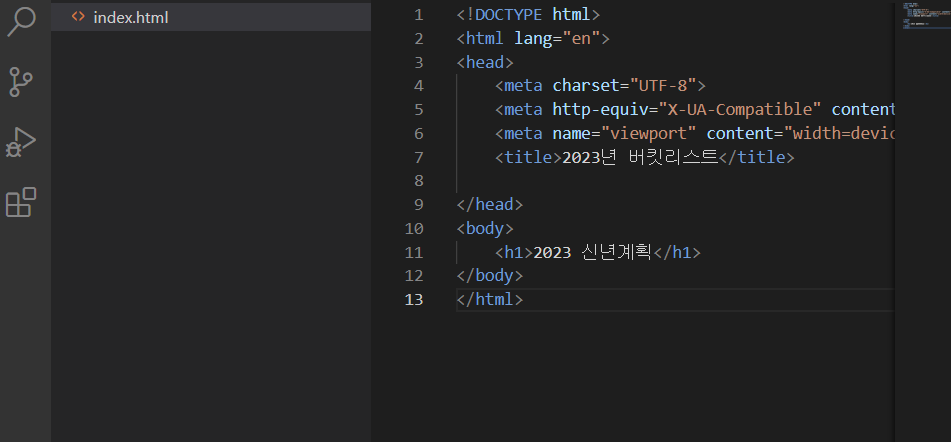951x442 pixels.
Task: Open the Source Control view
Action: (x=21, y=81)
